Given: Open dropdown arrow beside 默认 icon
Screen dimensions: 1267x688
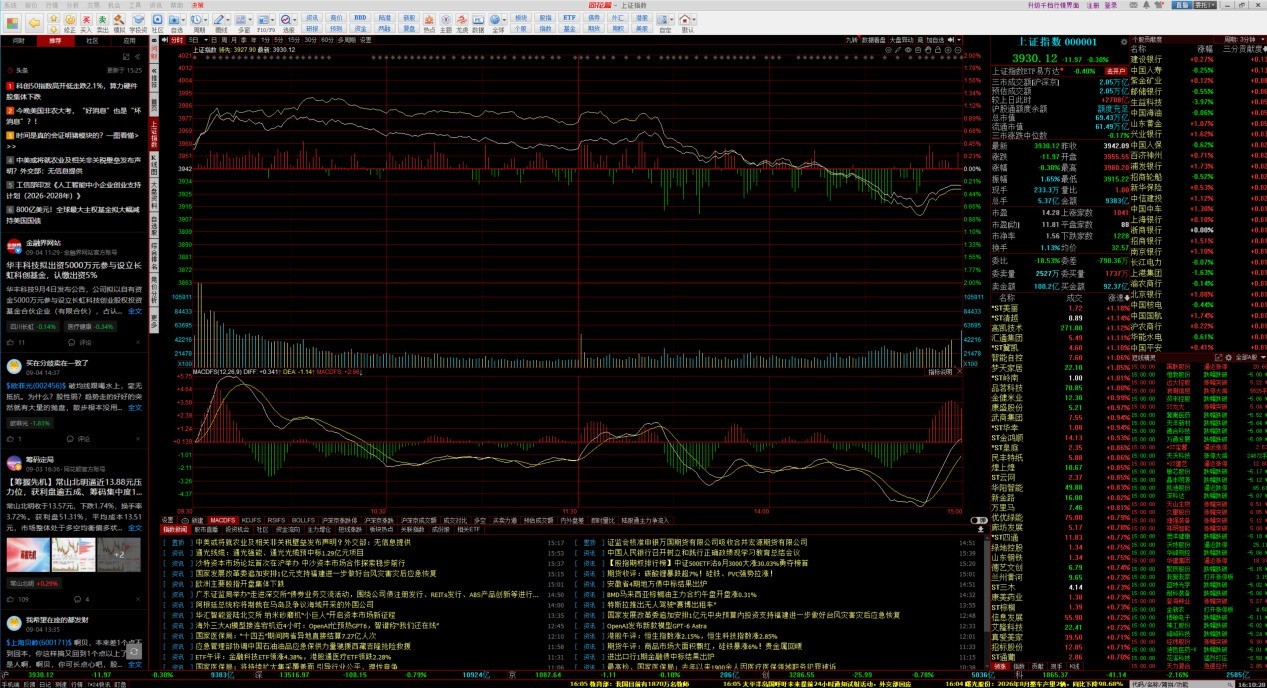Looking at the screenshot, I should [x=694, y=20].
